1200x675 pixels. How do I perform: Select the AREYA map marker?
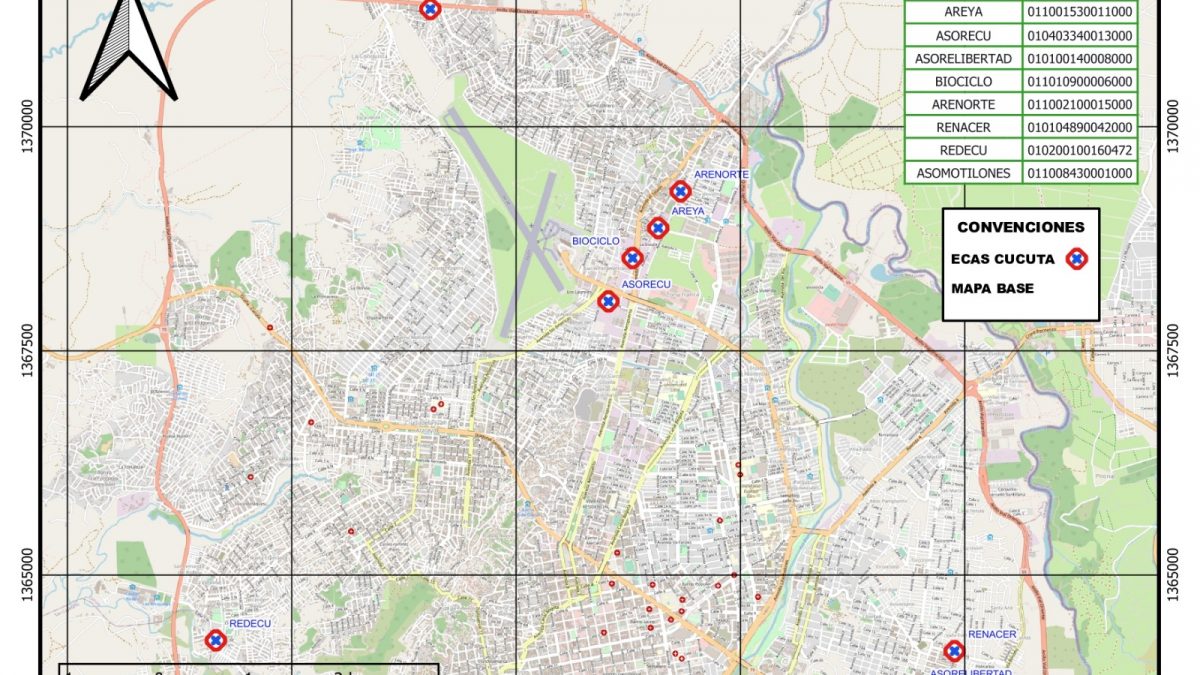point(657,228)
